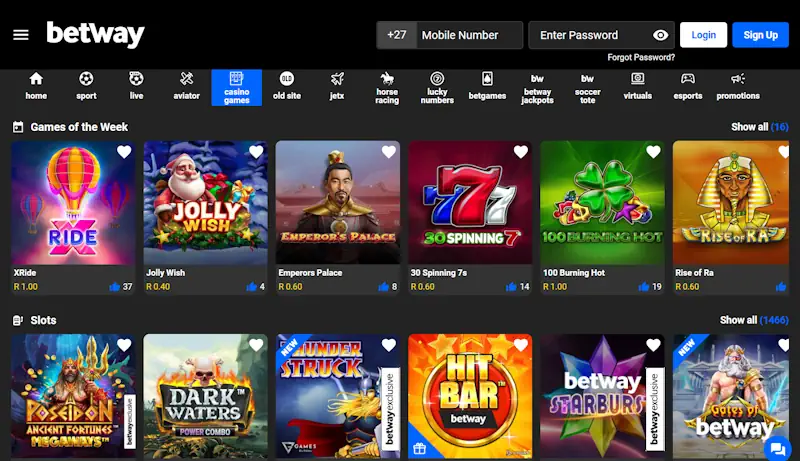800x461 pixels.
Task: Like the XRide game thumbs-up
Action: coord(115,287)
